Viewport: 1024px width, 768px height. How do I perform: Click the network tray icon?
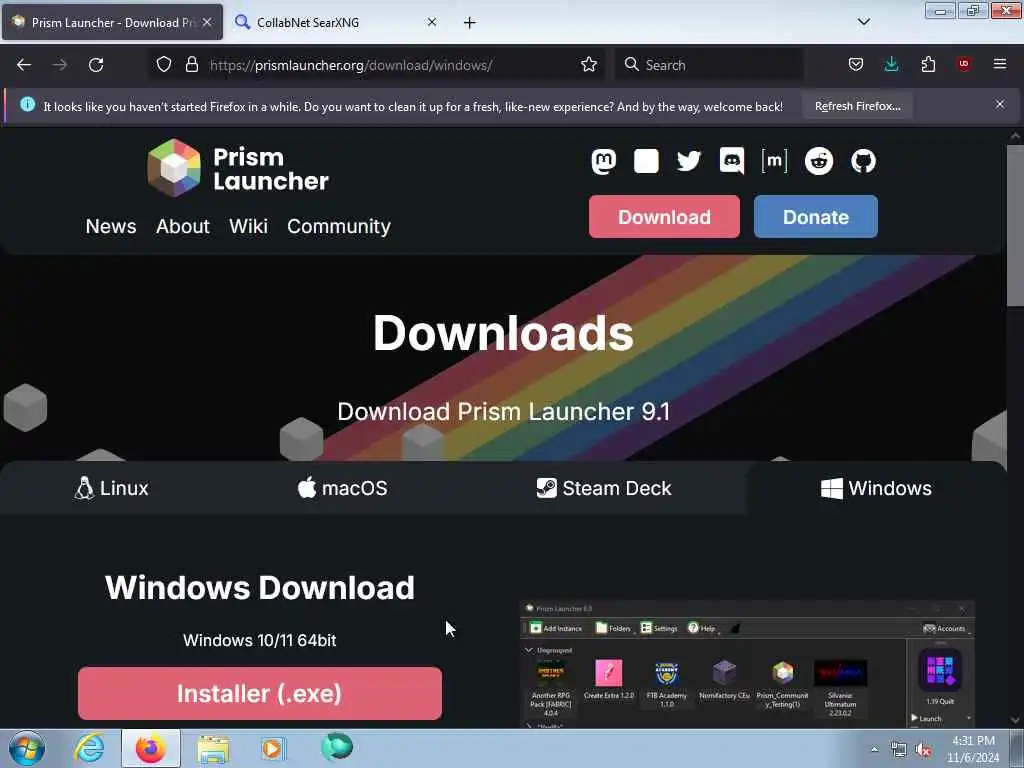(899, 750)
